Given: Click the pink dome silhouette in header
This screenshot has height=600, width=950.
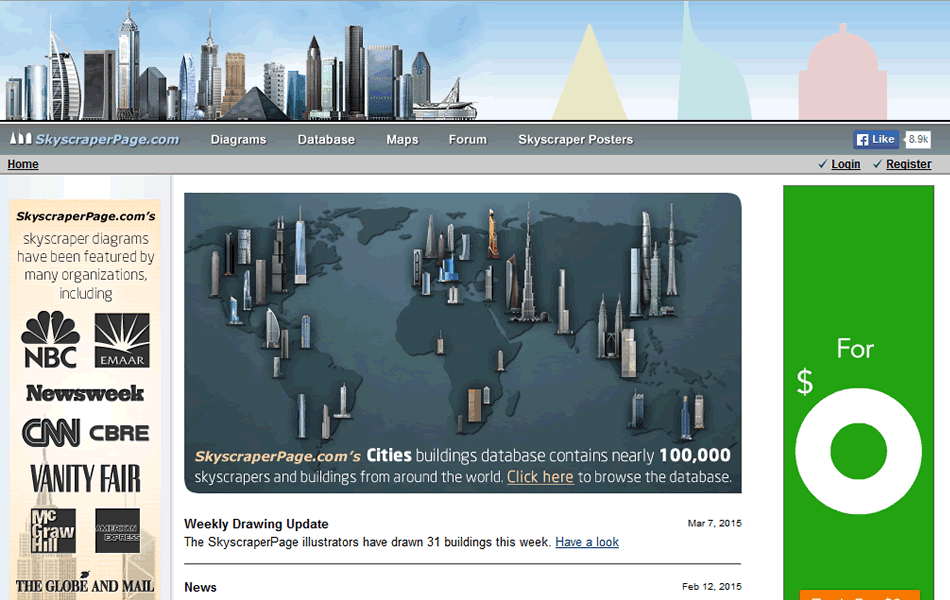Looking at the screenshot, I should pyautogui.click(x=843, y=72).
